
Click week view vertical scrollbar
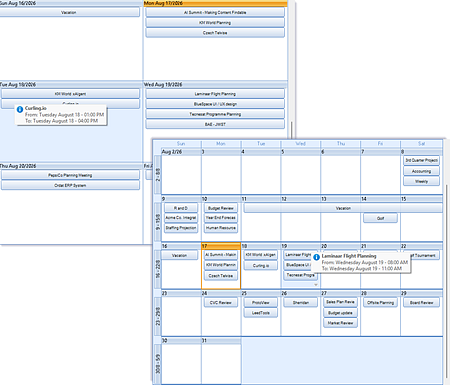[292, 130]
